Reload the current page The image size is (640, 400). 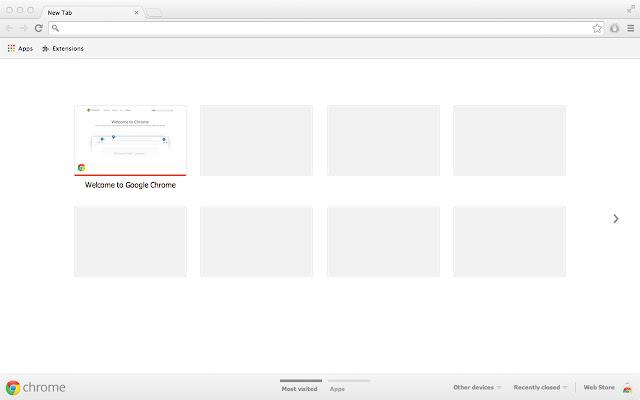tap(39, 28)
